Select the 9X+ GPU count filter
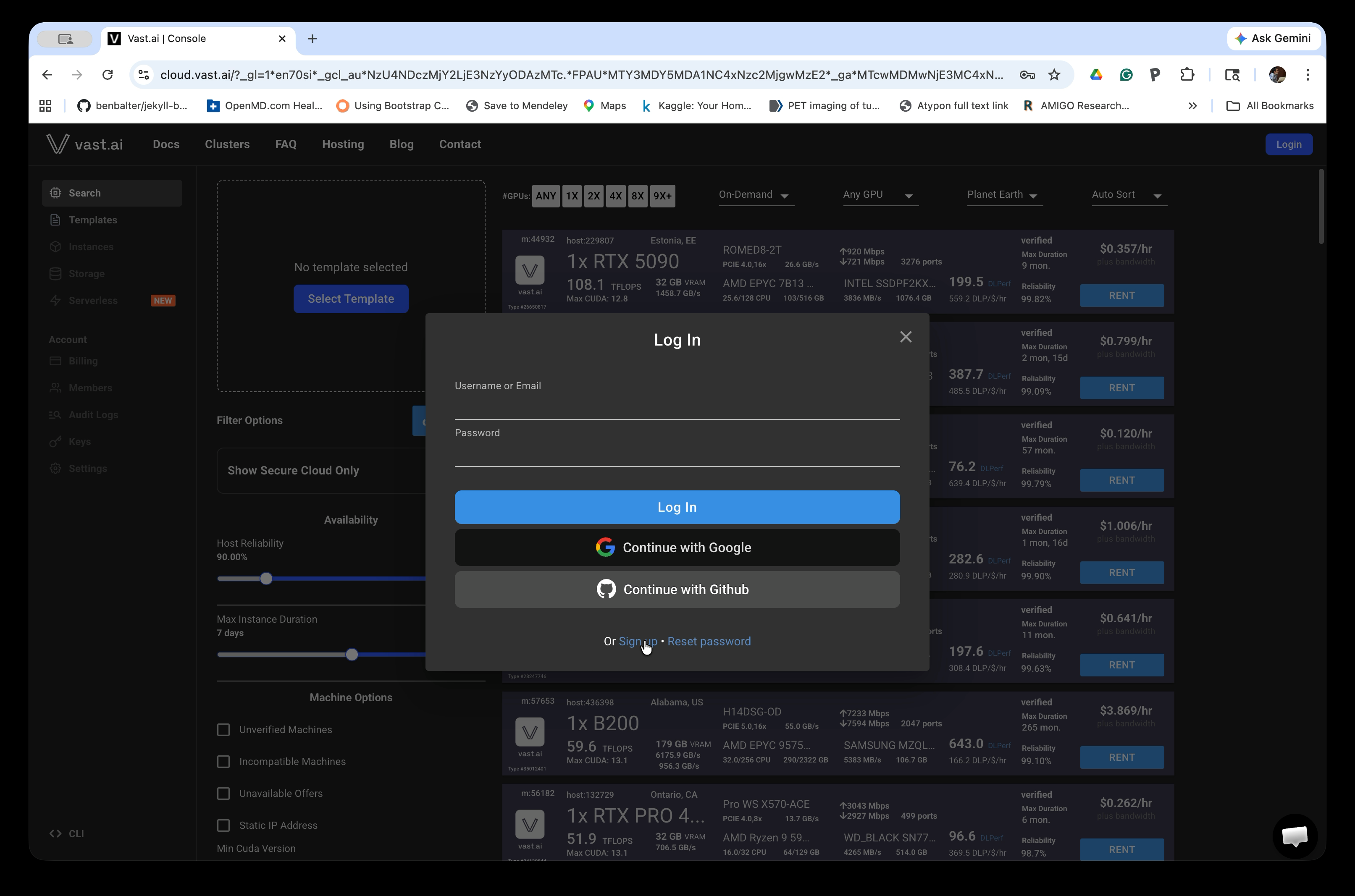1355x896 pixels. tap(662, 196)
